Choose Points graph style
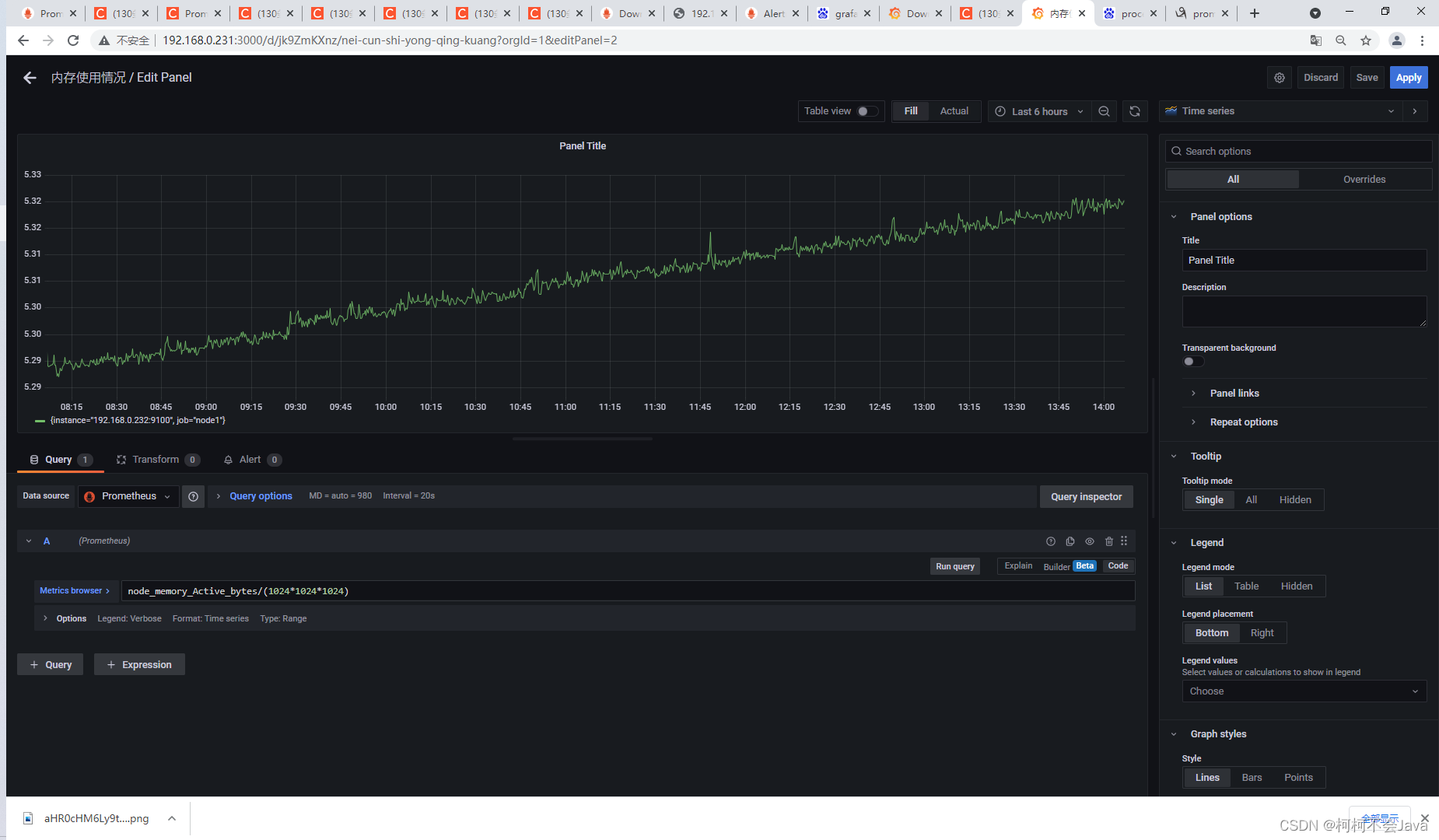 (1298, 778)
